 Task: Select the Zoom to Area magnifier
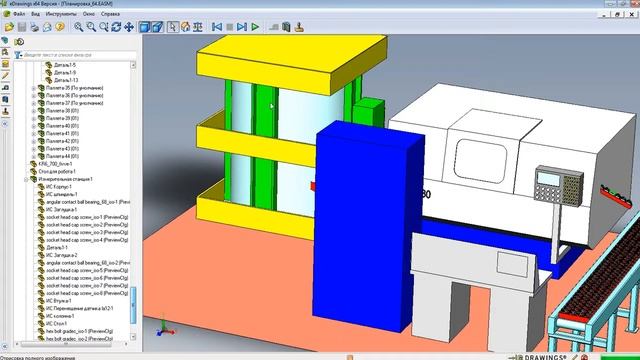coord(91,27)
